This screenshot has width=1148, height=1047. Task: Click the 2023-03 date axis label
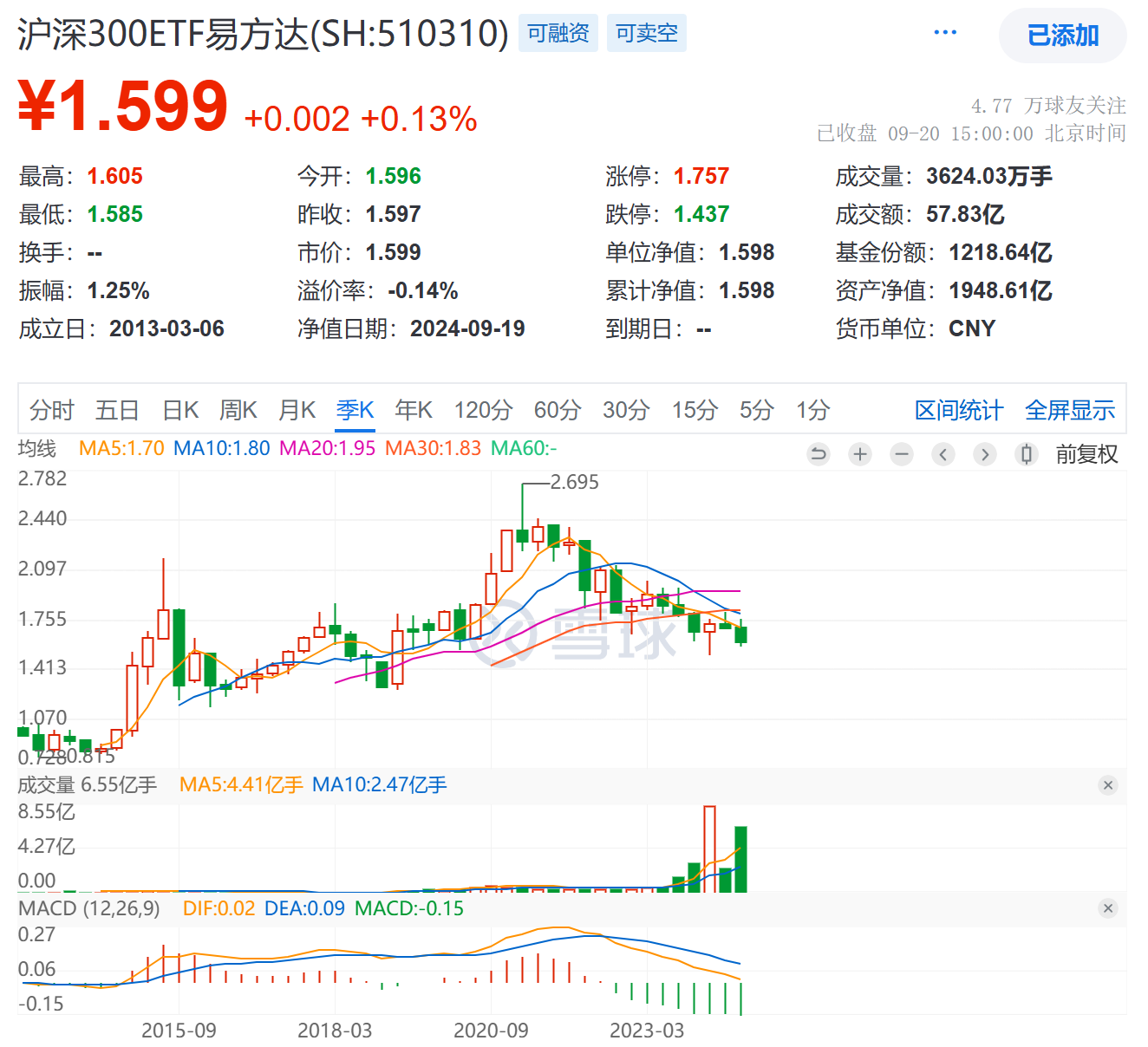(x=647, y=1031)
